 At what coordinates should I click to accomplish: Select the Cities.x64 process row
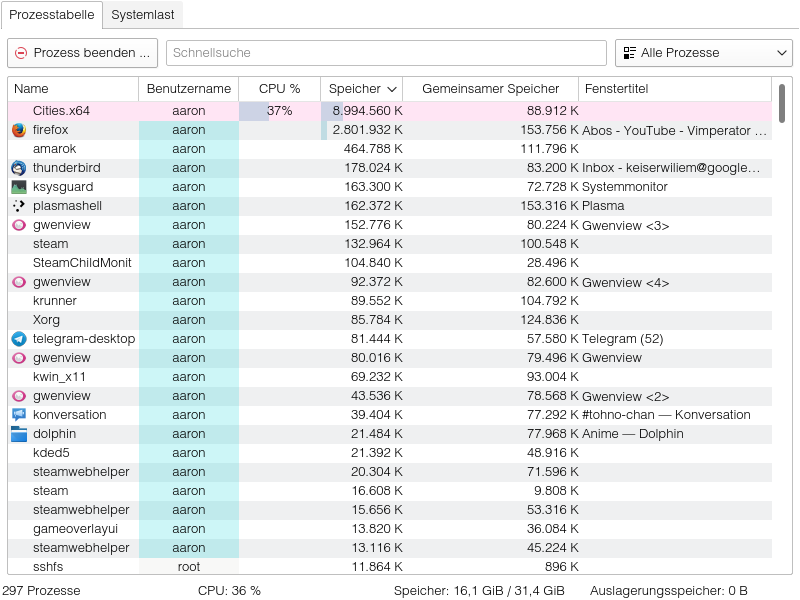[x=390, y=111]
